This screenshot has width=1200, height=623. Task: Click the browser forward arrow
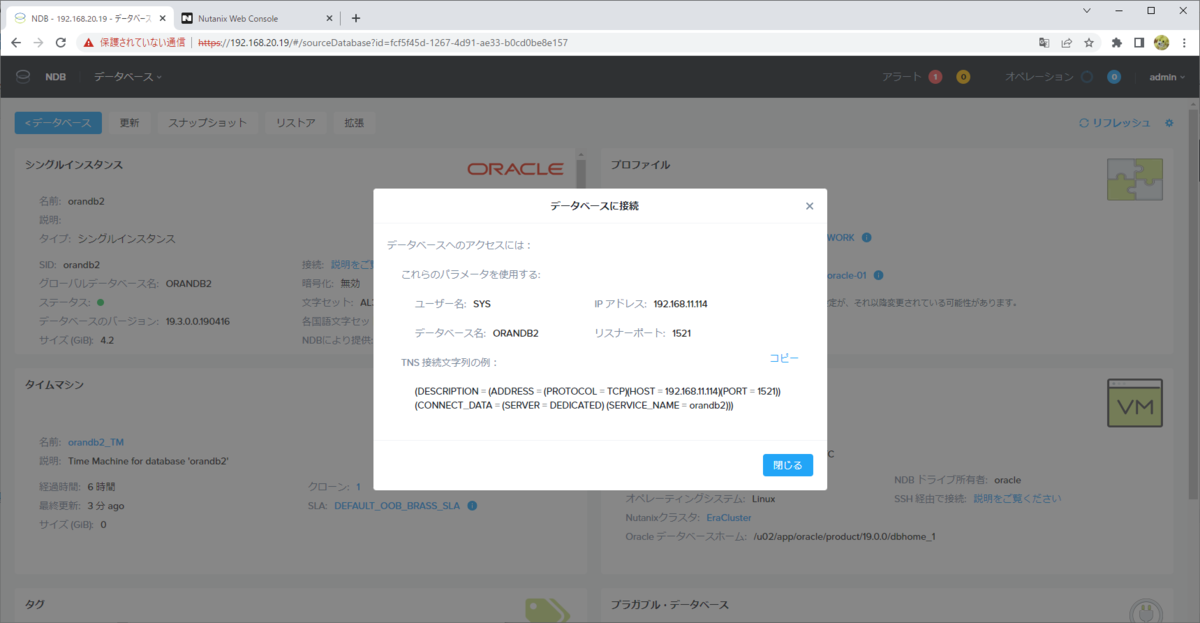(38, 43)
